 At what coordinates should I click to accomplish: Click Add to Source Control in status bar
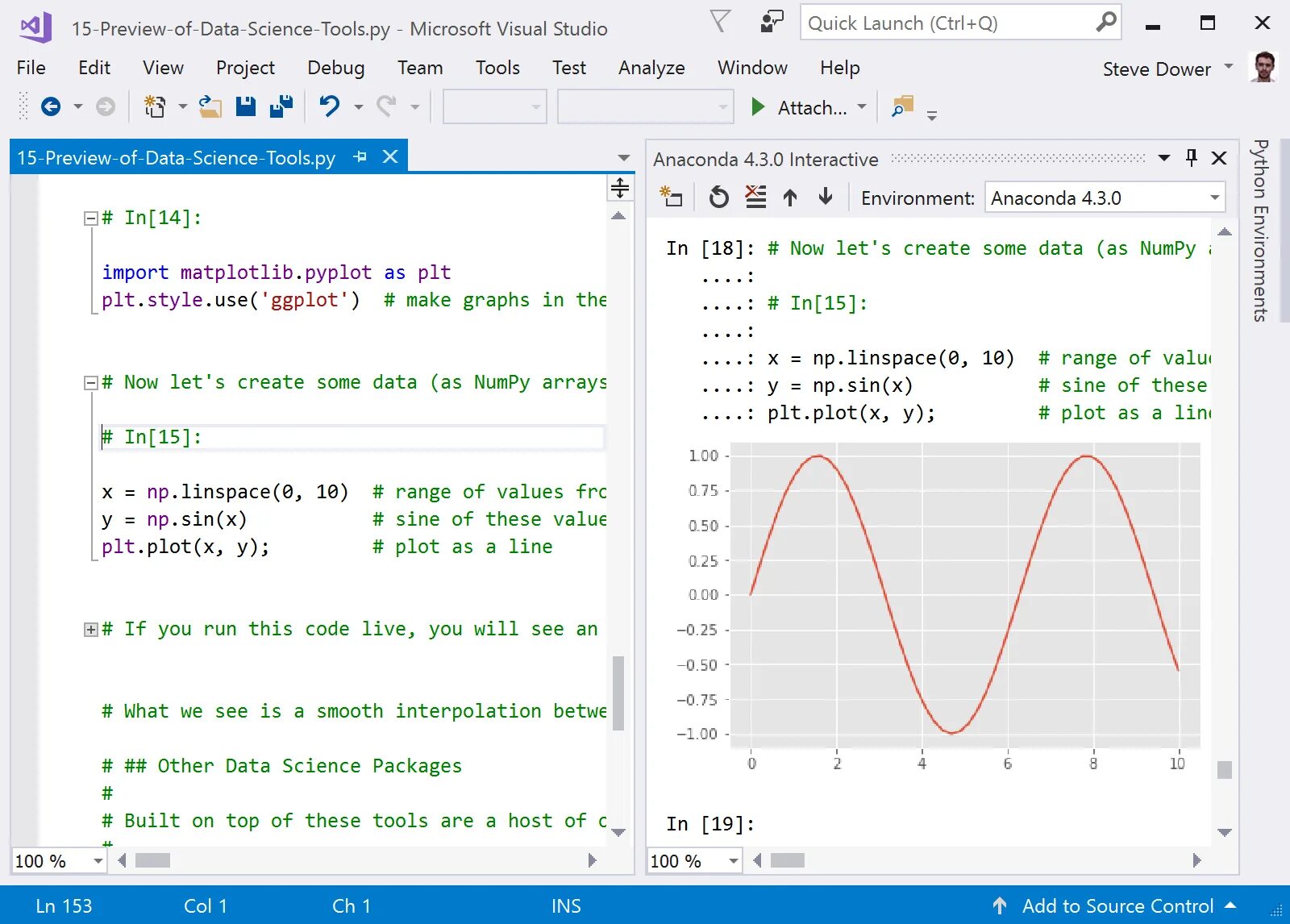click(1117, 906)
